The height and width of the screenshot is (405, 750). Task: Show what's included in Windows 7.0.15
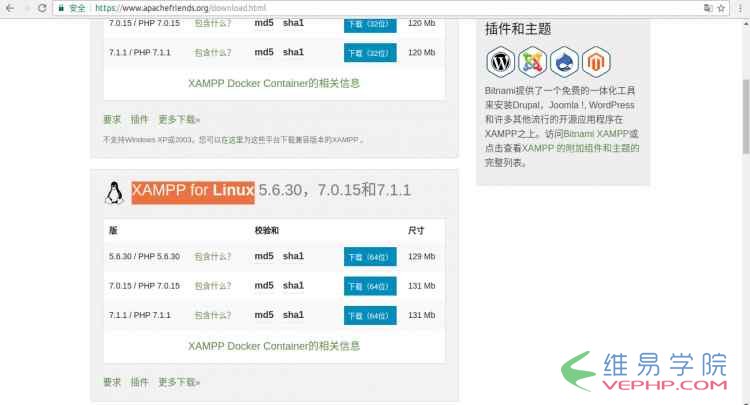click(213, 23)
